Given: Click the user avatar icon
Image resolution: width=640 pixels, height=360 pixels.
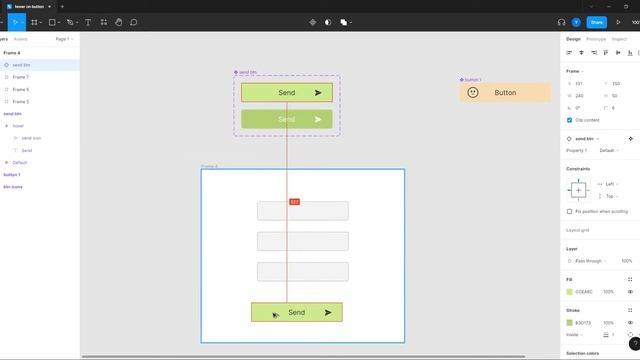Looking at the screenshot, I should (576, 22).
